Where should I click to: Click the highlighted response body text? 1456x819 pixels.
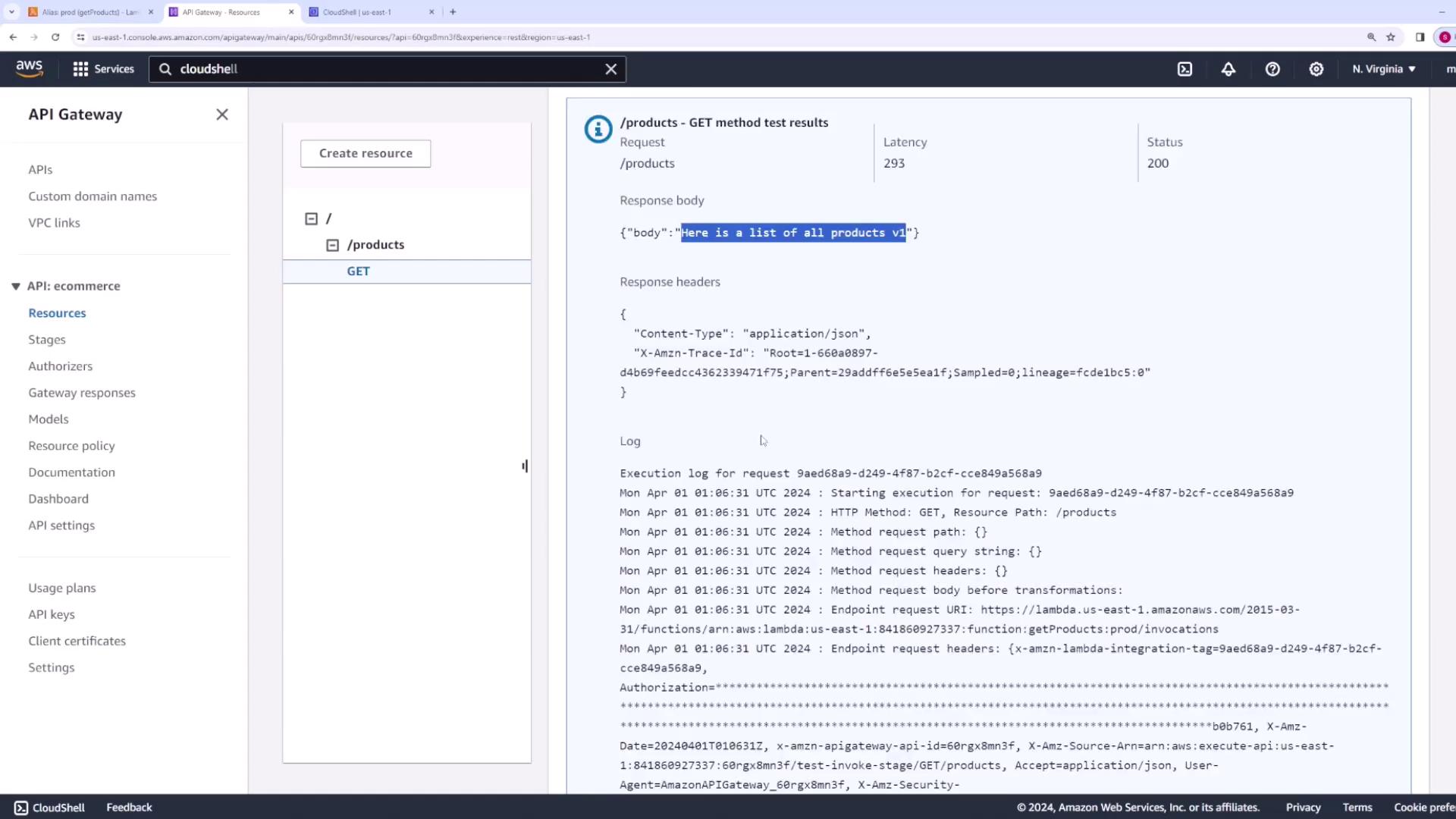tap(793, 233)
